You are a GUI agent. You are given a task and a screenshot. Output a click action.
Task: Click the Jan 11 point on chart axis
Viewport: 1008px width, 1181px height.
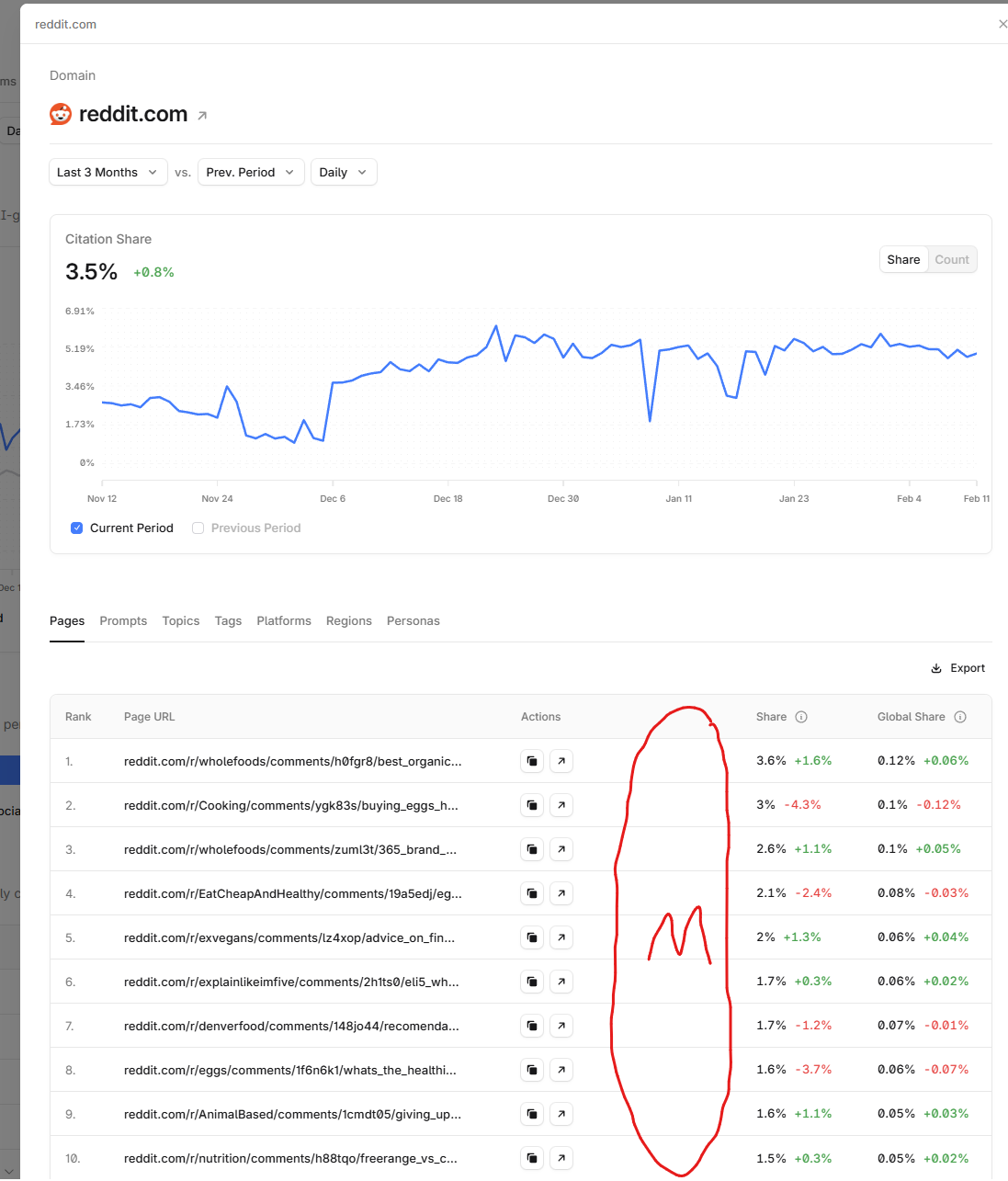click(679, 498)
